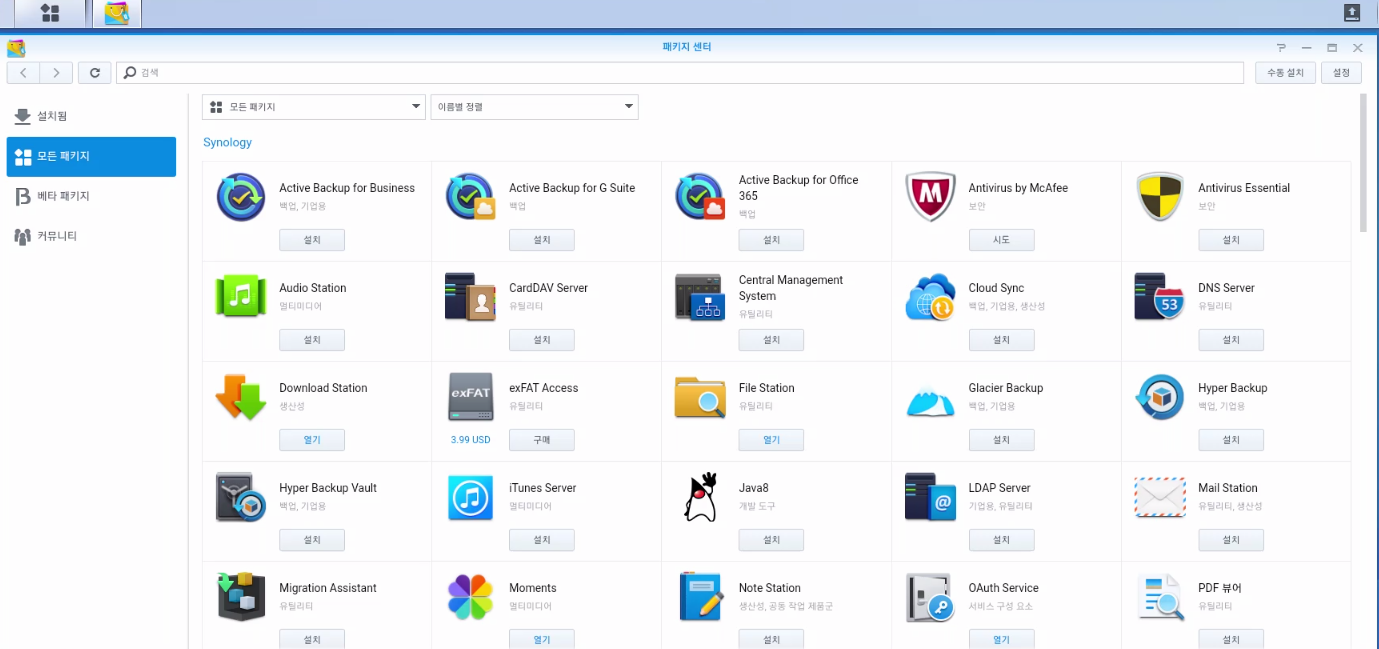Click the Antivirus Essential shield icon
This screenshot has height=649, width=1379.
(1160, 197)
